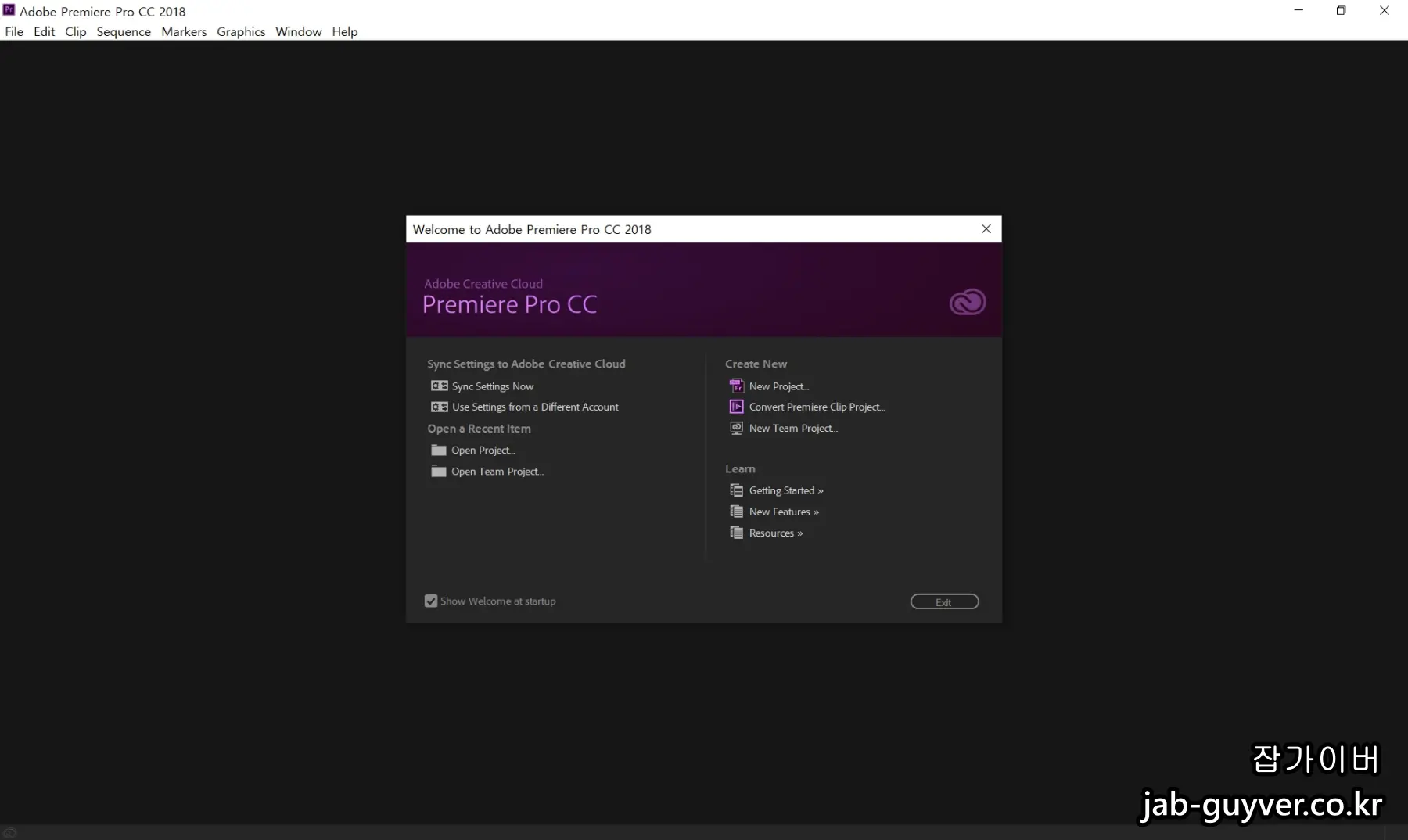1408x840 pixels.
Task: Open Resources » link
Action: tap(776, 533)
